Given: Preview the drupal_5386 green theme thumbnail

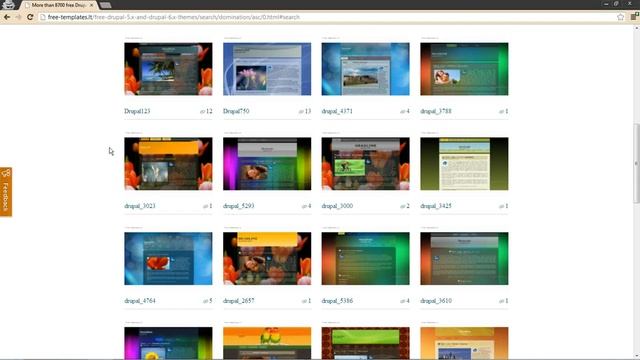Looking at the screenshot, I should (365, 258).
